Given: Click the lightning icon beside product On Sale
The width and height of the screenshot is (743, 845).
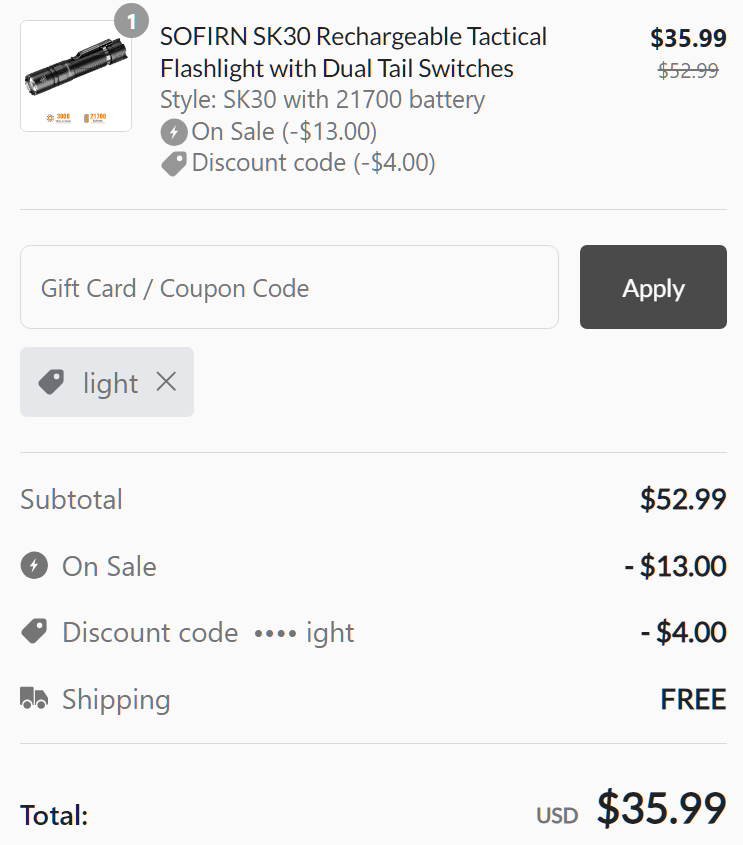Looking at the screenshot, I should pyautogui.click(x=173, y=132).
